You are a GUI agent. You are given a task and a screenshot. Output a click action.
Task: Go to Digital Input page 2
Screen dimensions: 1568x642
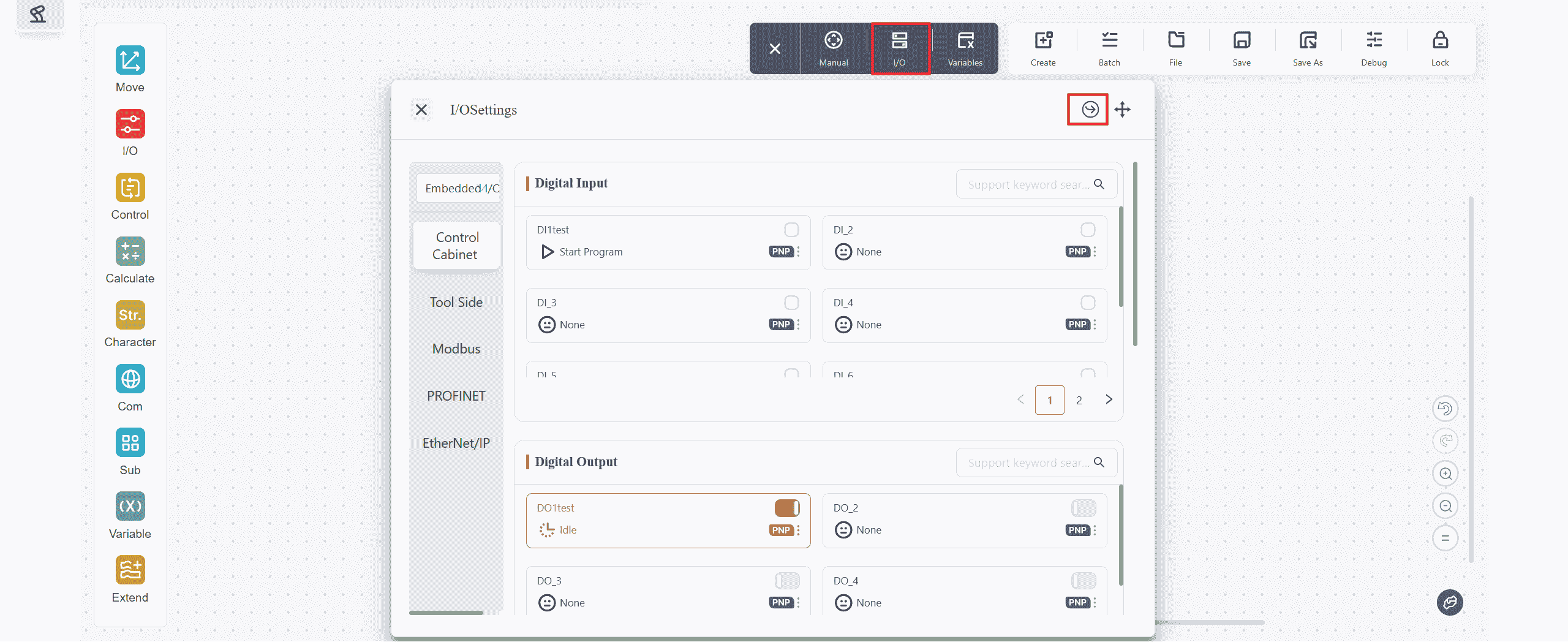(x=1079, y=401)
